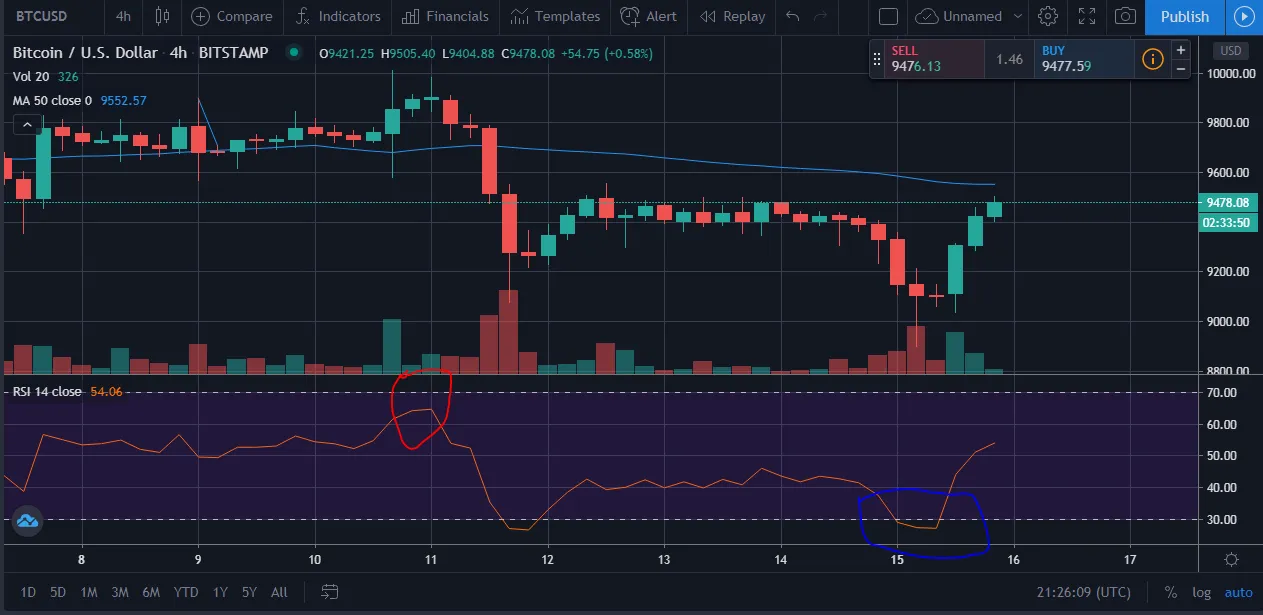This screenshot has height=615, width=1263.
Task: Open price scale settings gear
Action: [x=1232, y=560]
